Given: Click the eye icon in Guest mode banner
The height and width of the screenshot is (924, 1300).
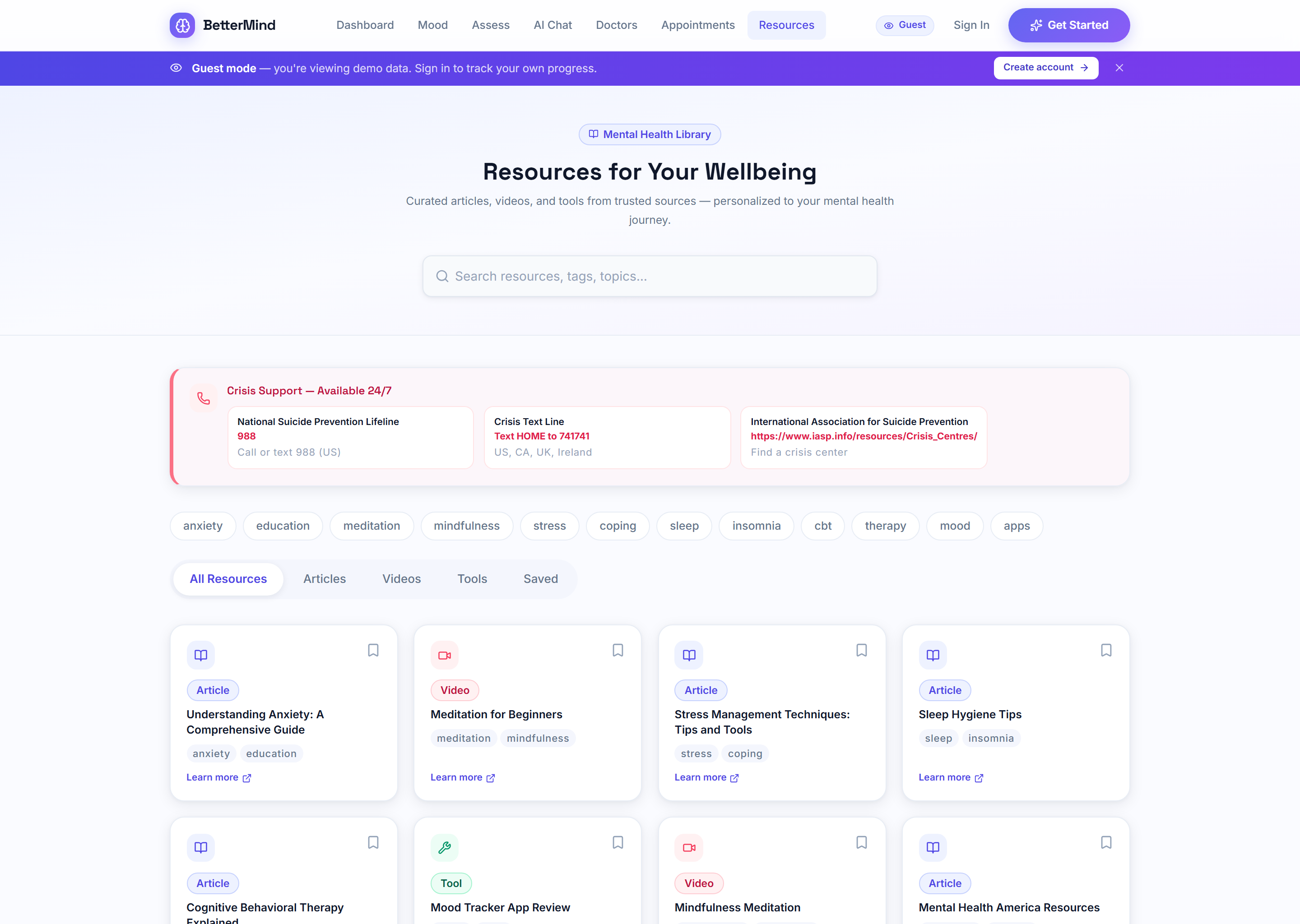Looking at the screenshot, I should pyautogui.click(x=176, y=68).
